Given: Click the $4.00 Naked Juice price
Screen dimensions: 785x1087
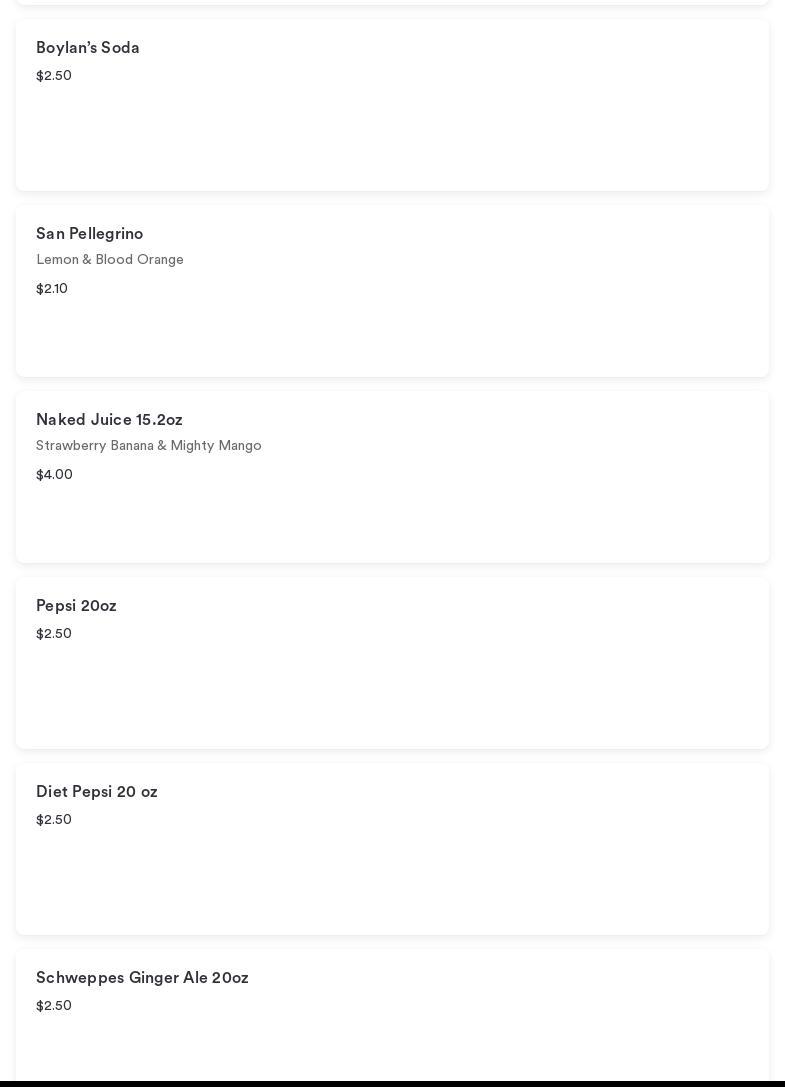Looking at the screenshot, I should coord(54,475).
